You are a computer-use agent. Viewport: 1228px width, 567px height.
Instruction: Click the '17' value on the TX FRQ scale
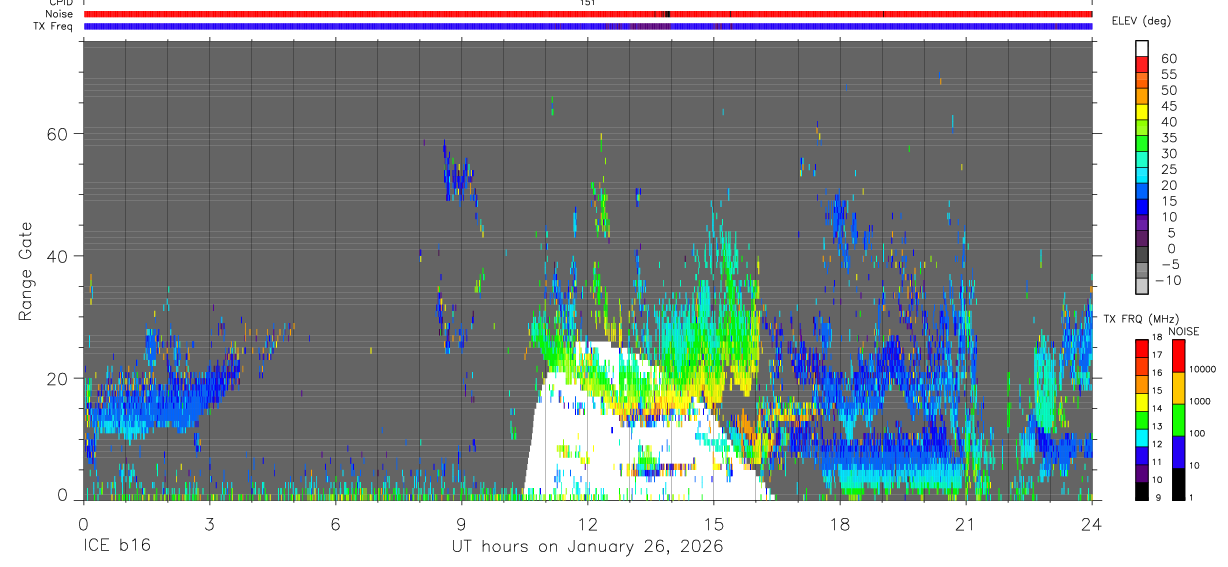click(x=1157, y=355)
